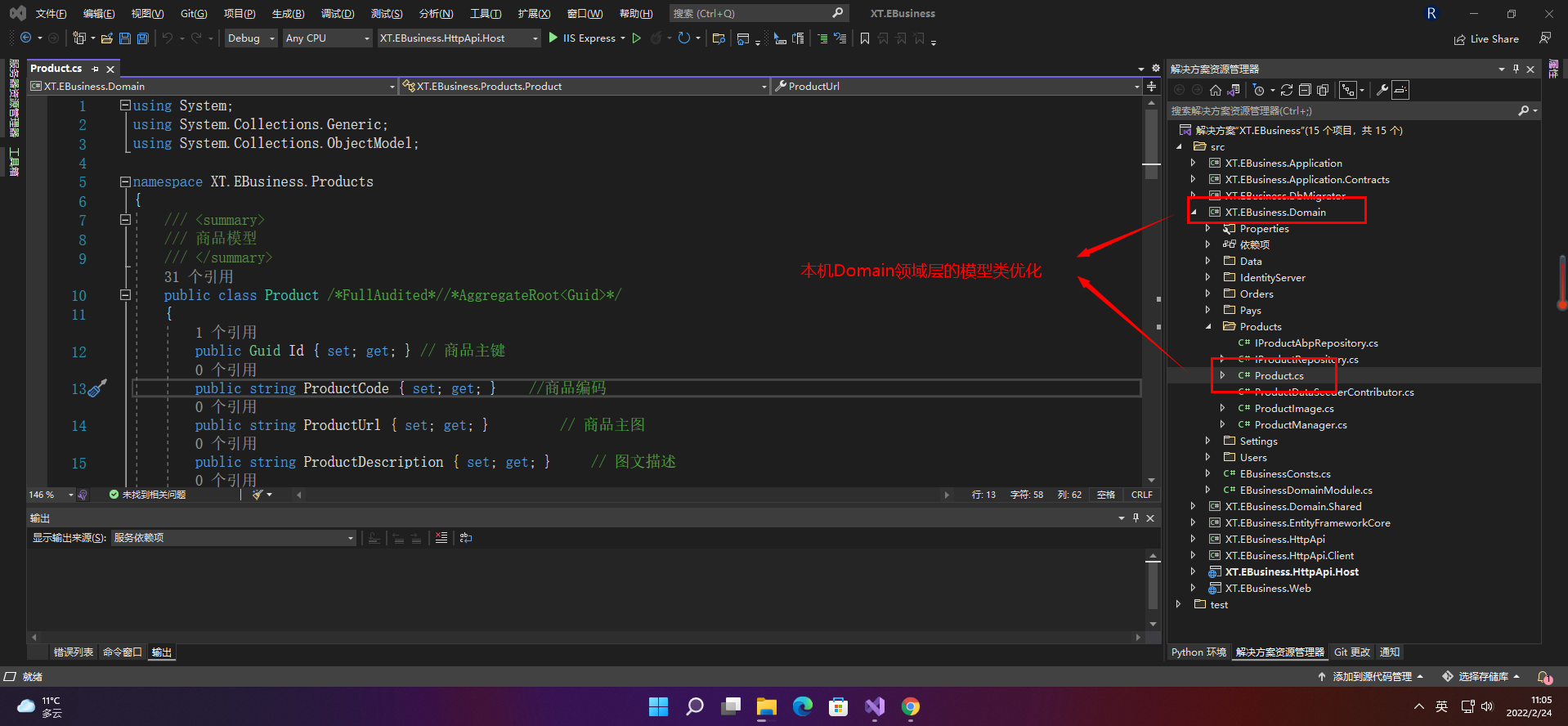Switch views using the Solution Explorer VS-logo icon
1568x726 pixels.
(1234, 90)
